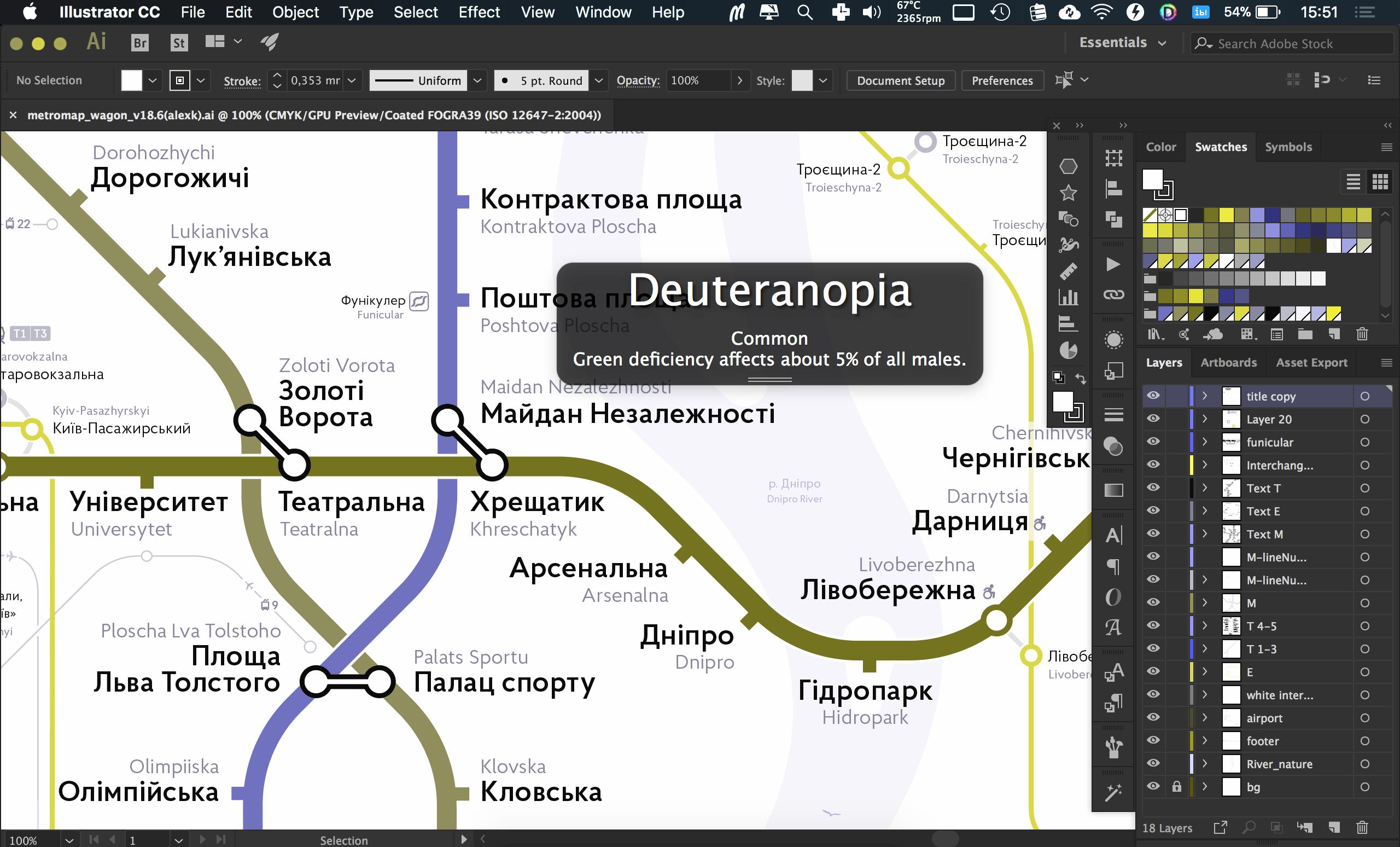Image resolution: width=1400 pixels, height=847 pixels.
Task: Unlock the bg layer
Action: click(1177, 787)
